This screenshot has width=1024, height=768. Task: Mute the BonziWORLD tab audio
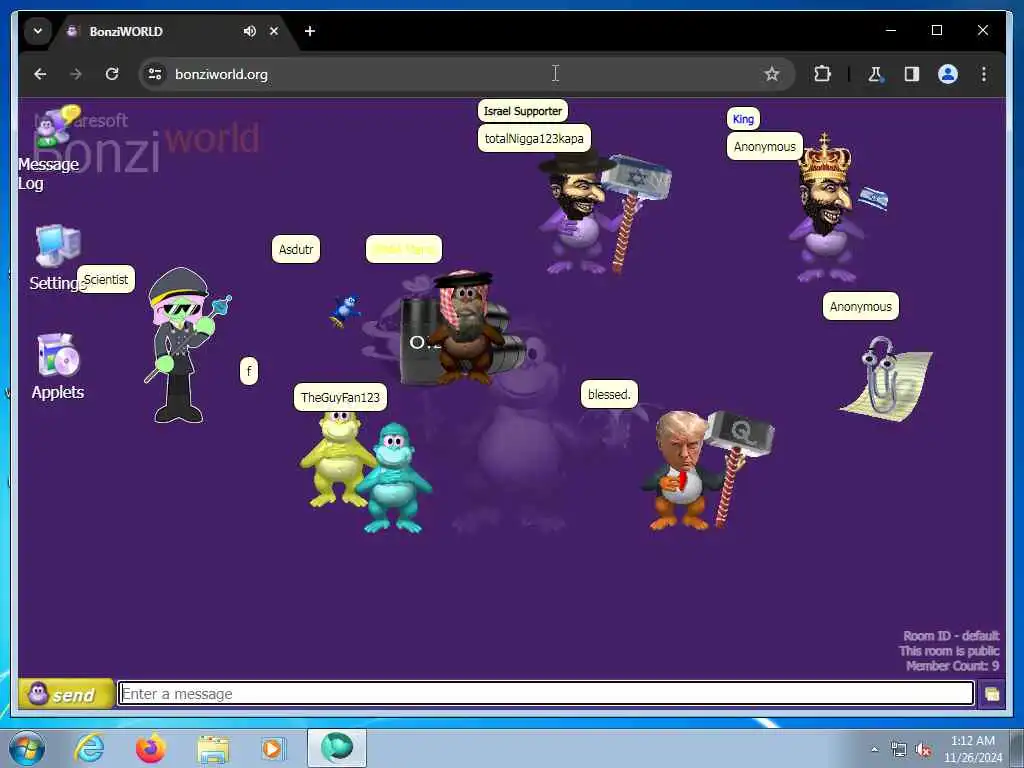[249, 31]
